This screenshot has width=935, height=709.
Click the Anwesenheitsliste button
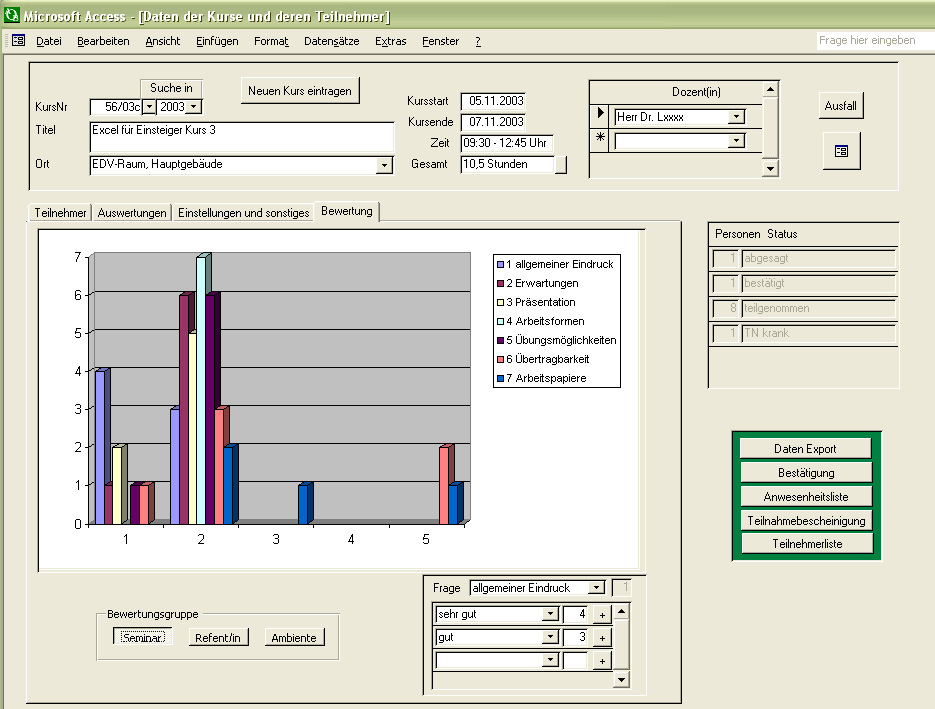(x=806, y=497)
